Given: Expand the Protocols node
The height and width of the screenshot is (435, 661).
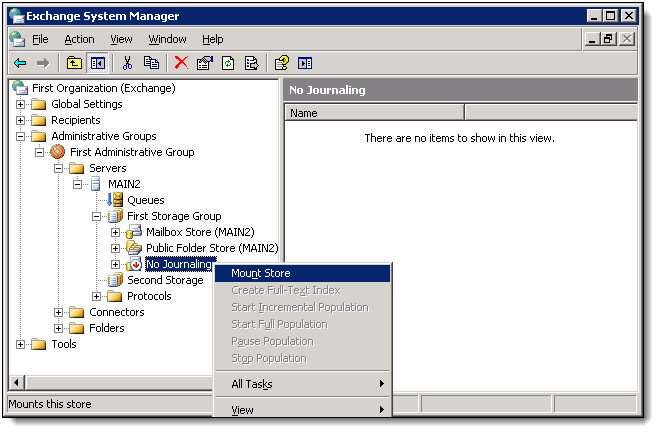Looking at the screenshot, I should pos(97,296).
